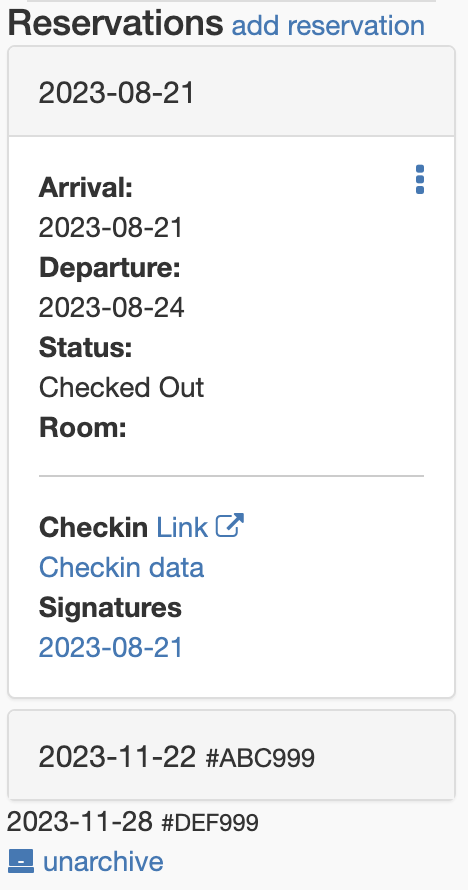This screenshot has height=890, width=468.
Task: Click the bold Checkin label
Action: click(93, 527)
